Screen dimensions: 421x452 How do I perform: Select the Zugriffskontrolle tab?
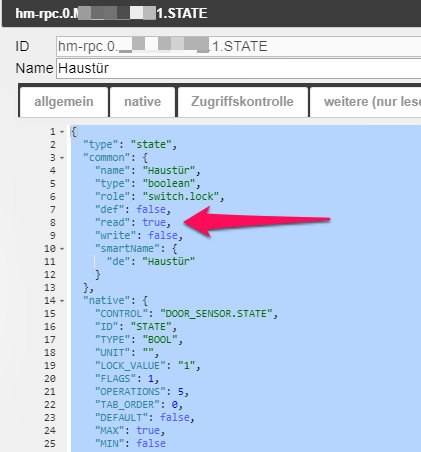(x=242, y=102)
